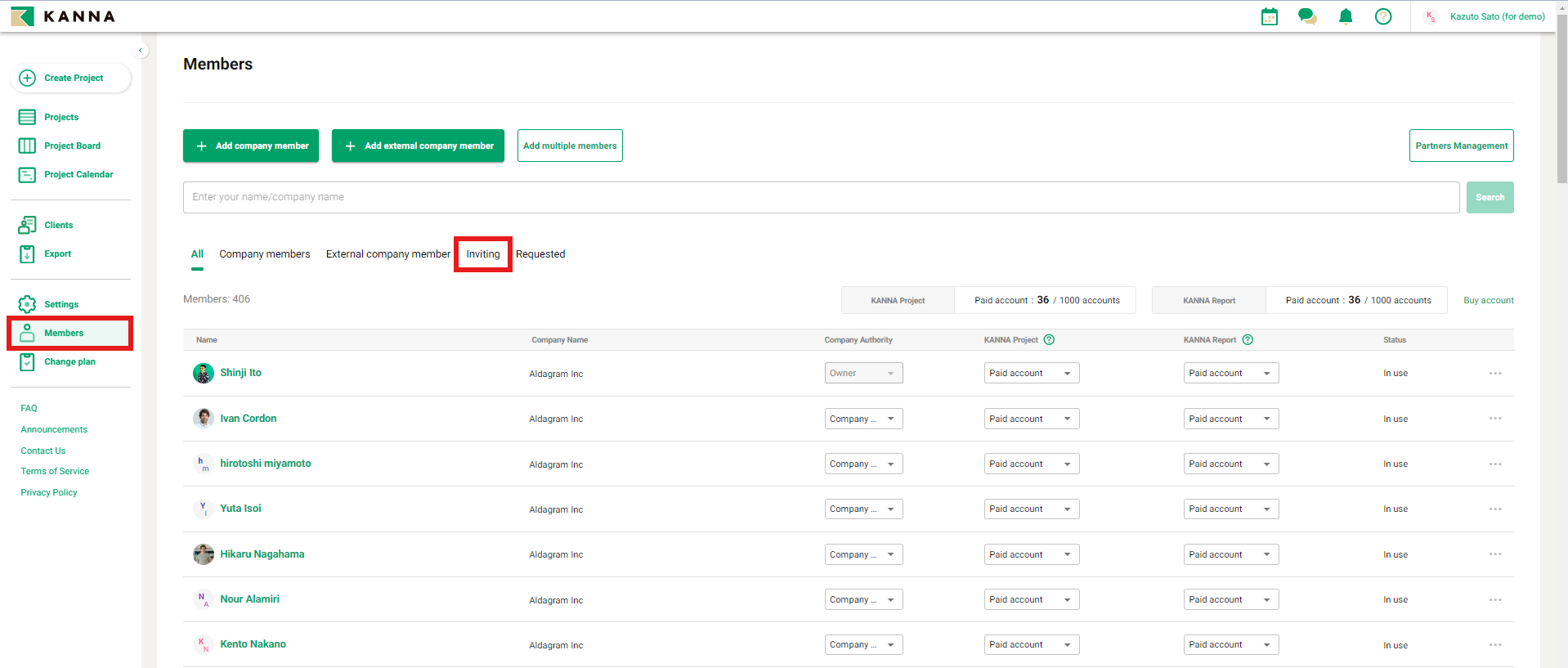The width and height of the screenshot is (1568, 668).
Task: Switch to the Inviting tab
Action: tap(483, 254)
